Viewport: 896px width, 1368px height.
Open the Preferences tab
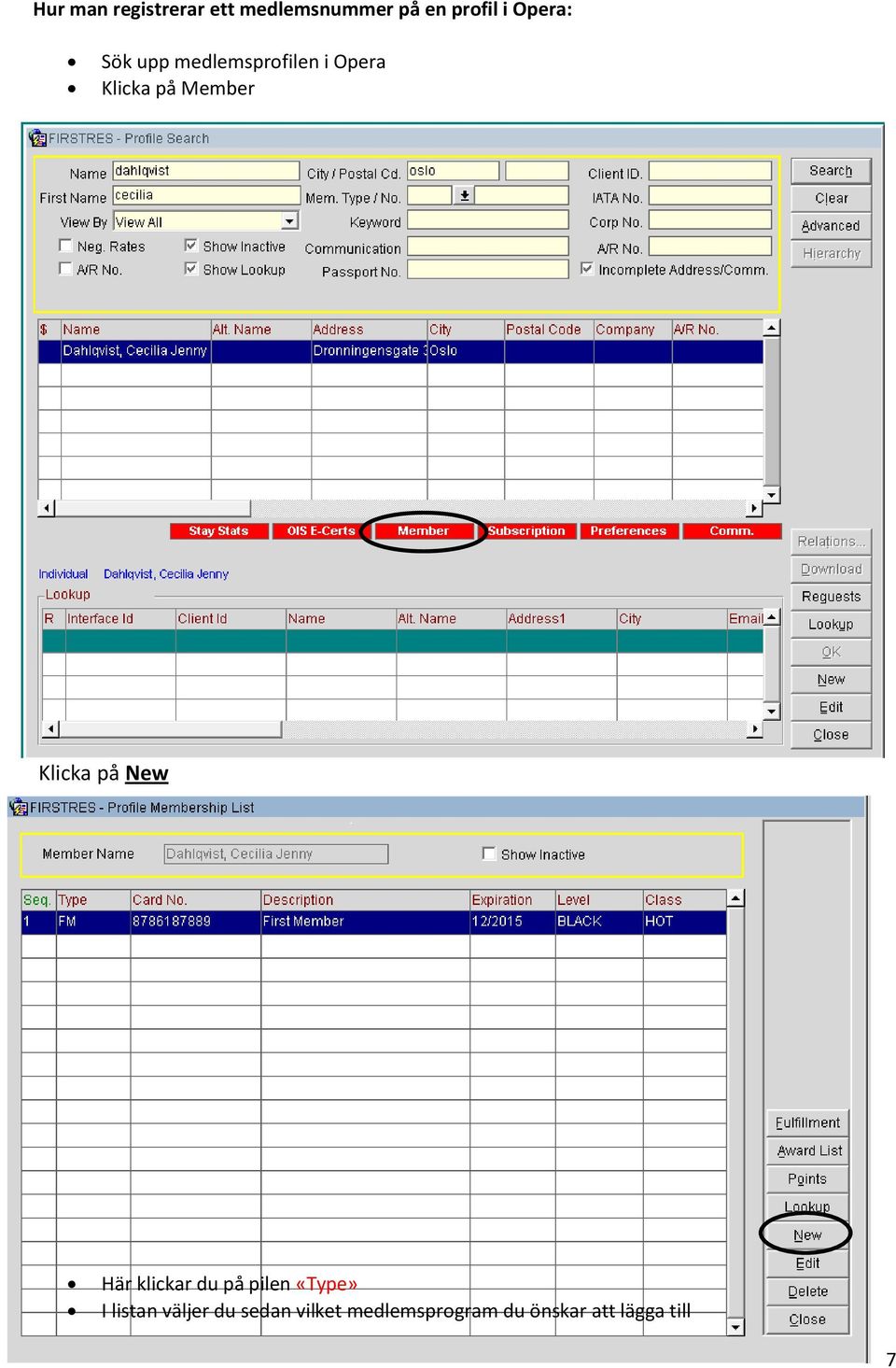point(628,530)
